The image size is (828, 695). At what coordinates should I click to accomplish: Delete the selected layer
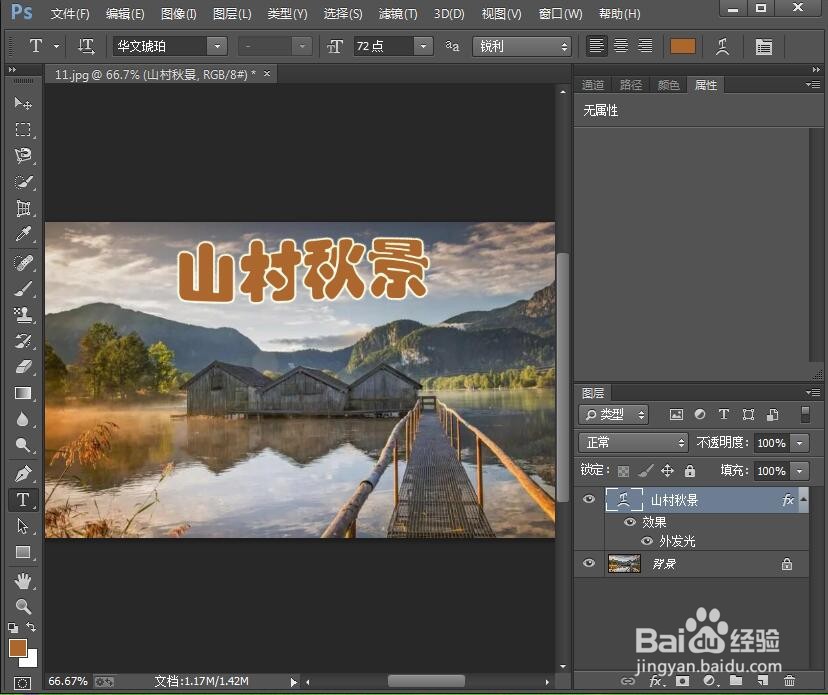click(789, 681)
